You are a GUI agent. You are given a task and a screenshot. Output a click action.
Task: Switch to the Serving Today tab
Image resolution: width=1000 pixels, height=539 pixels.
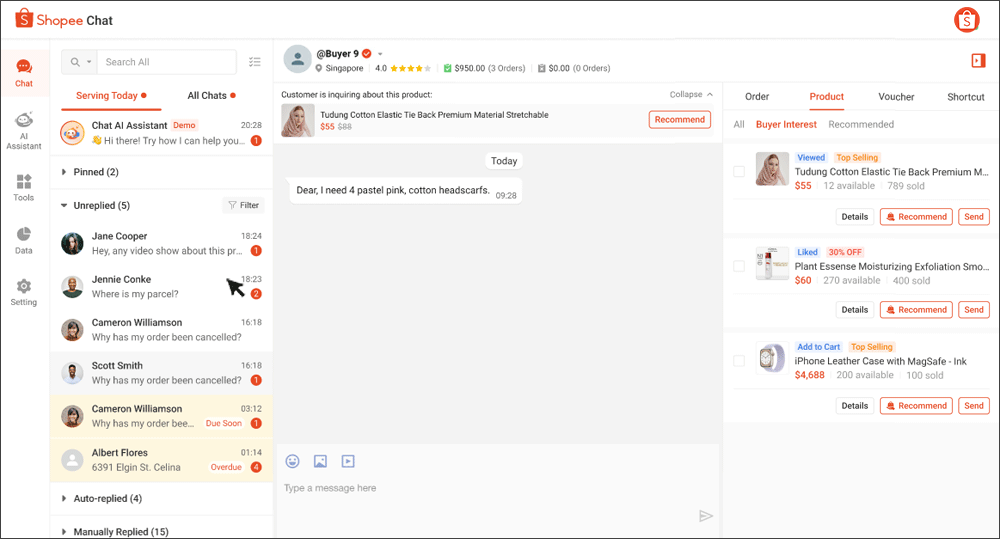(x=111, y=96)
